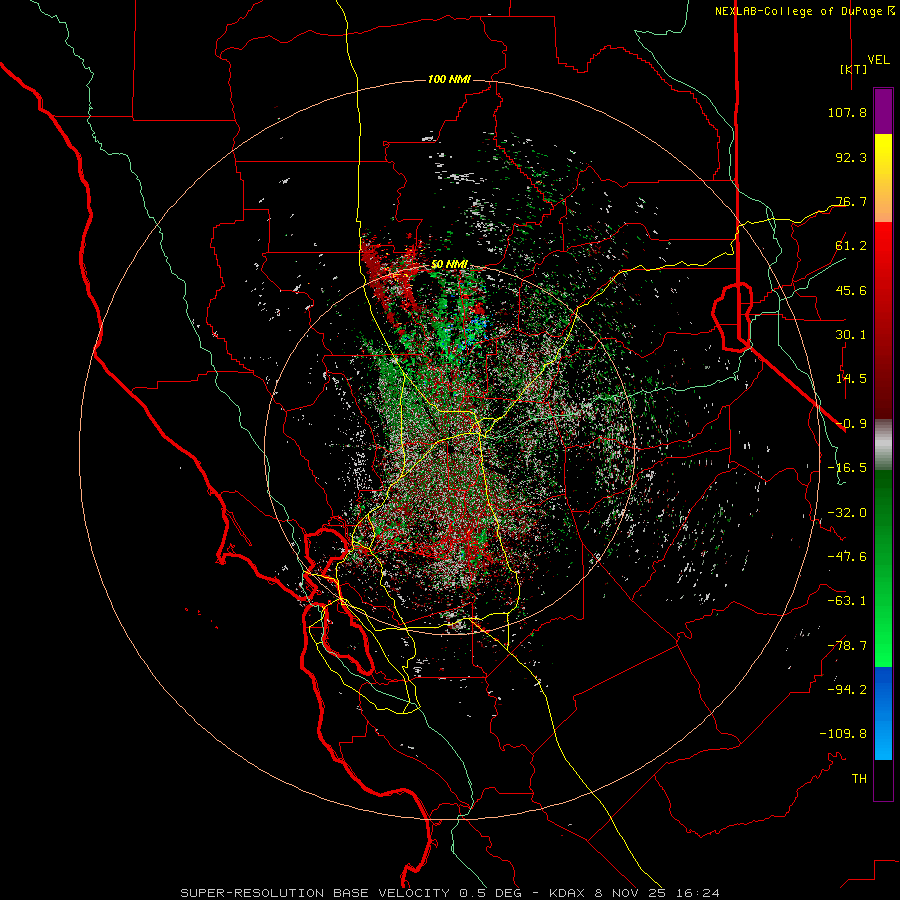Viewport: 900px width, 900px height.
Task: Click the -32.0 legend value
Action: coord(847,513)
